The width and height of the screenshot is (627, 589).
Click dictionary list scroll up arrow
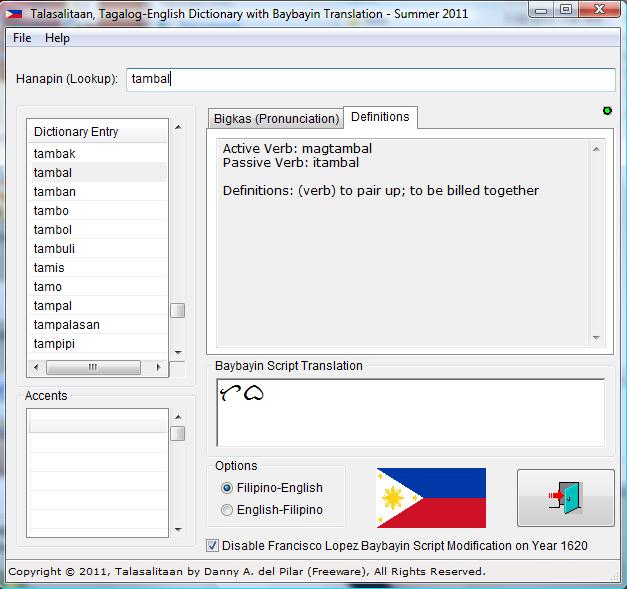tap(178, 127)
